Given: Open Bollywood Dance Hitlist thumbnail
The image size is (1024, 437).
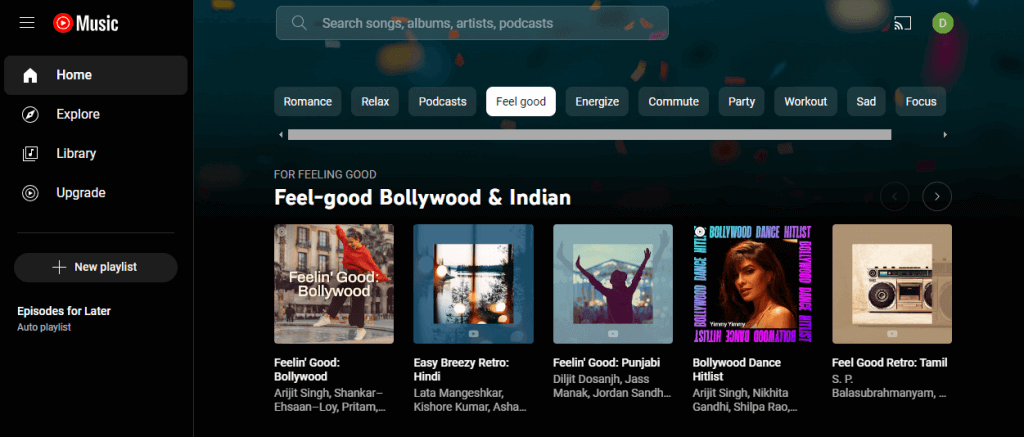Looking at the screenshot, I should click(x=752, y=284).
